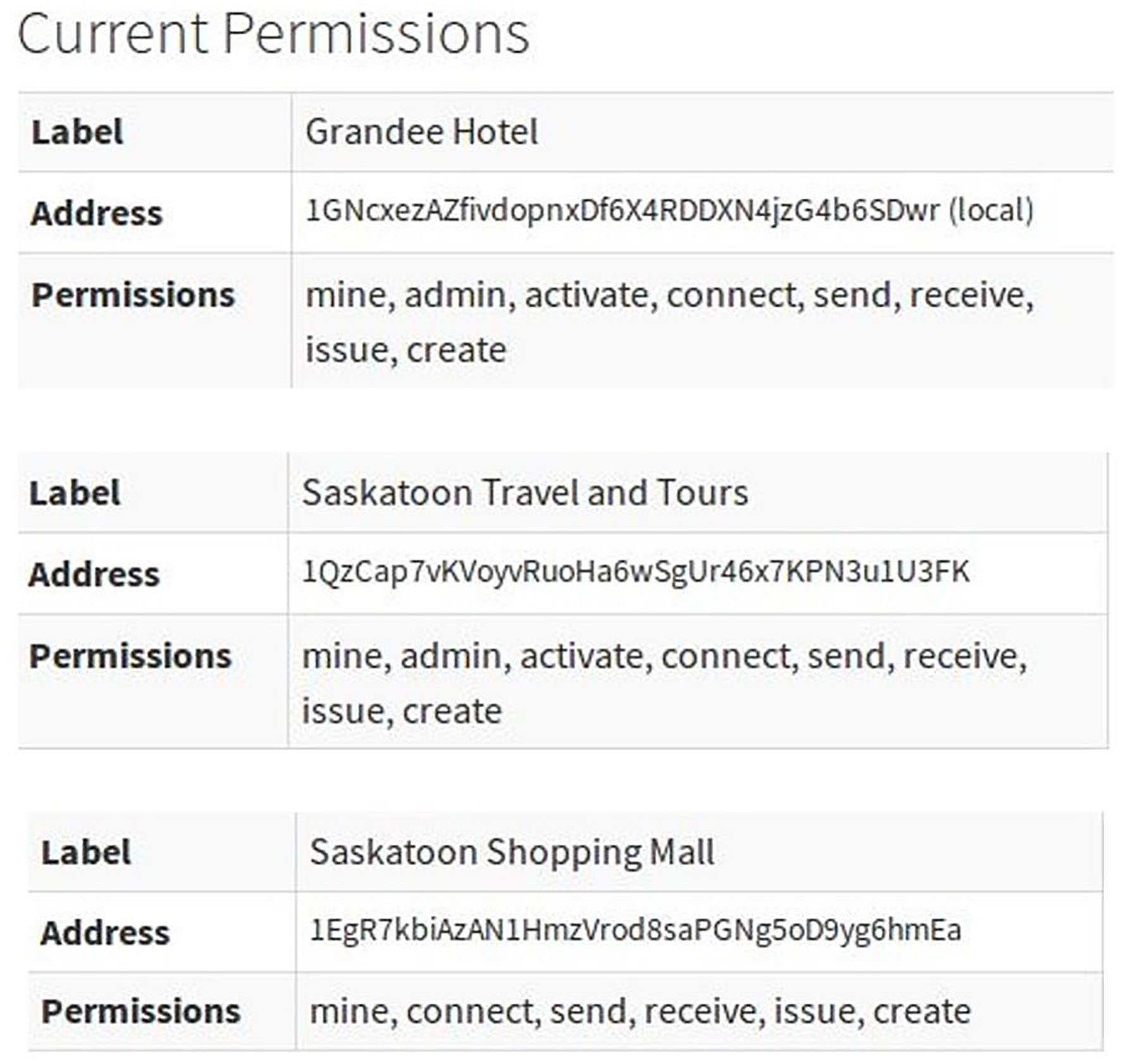Select the Grandee Hotel label value

421,132
